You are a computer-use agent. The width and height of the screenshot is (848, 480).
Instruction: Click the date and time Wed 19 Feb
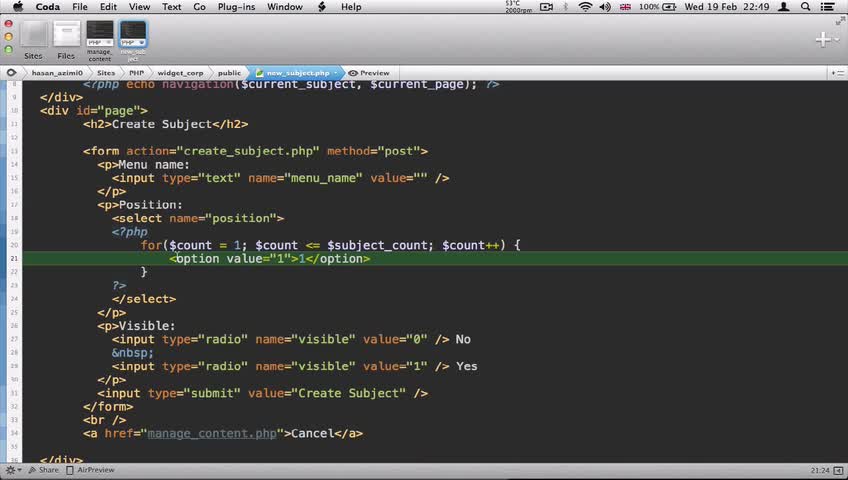point(727,7)
